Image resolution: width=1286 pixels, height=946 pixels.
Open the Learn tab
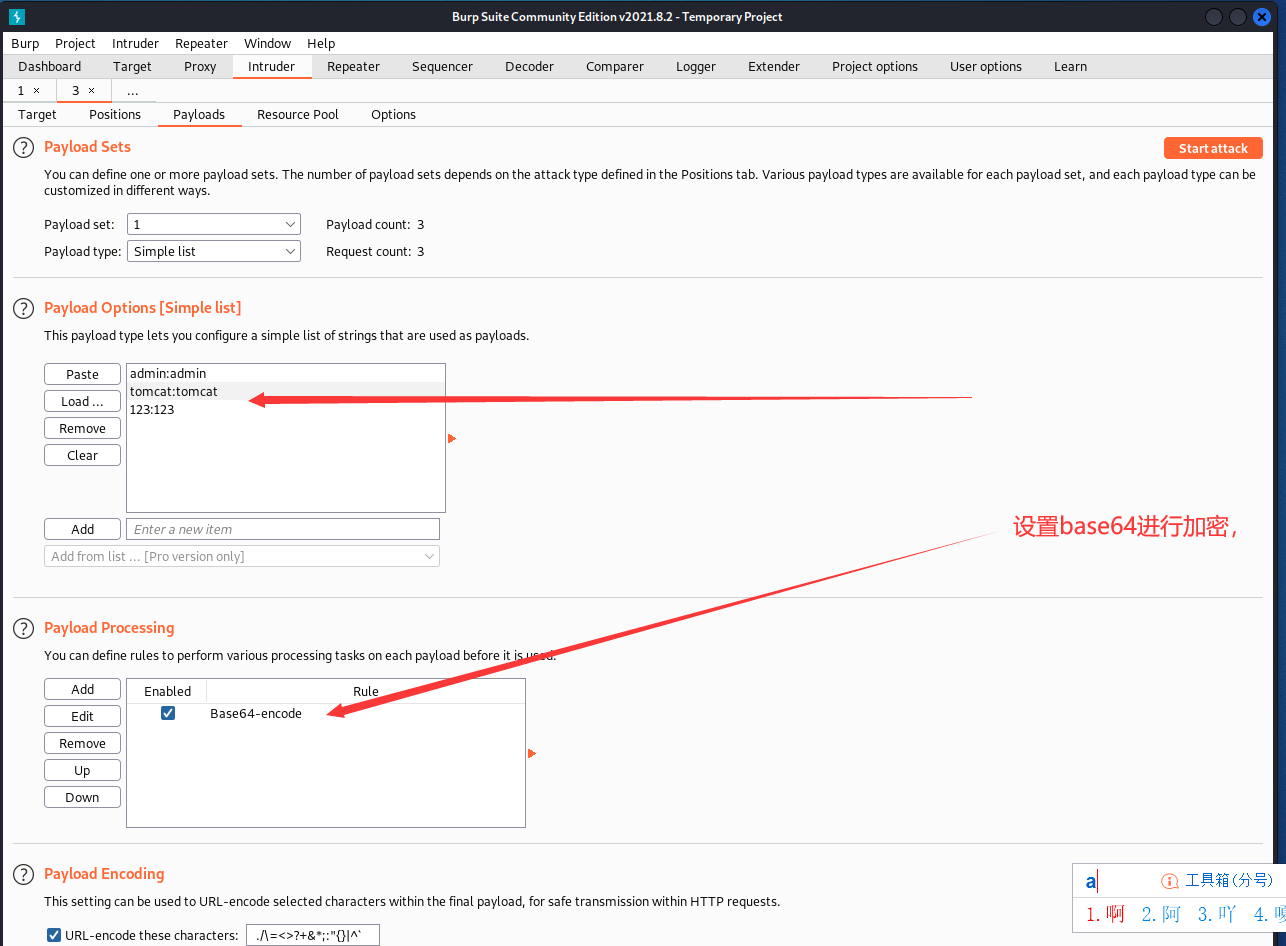pyautogui.click(x=1070, y=67)
